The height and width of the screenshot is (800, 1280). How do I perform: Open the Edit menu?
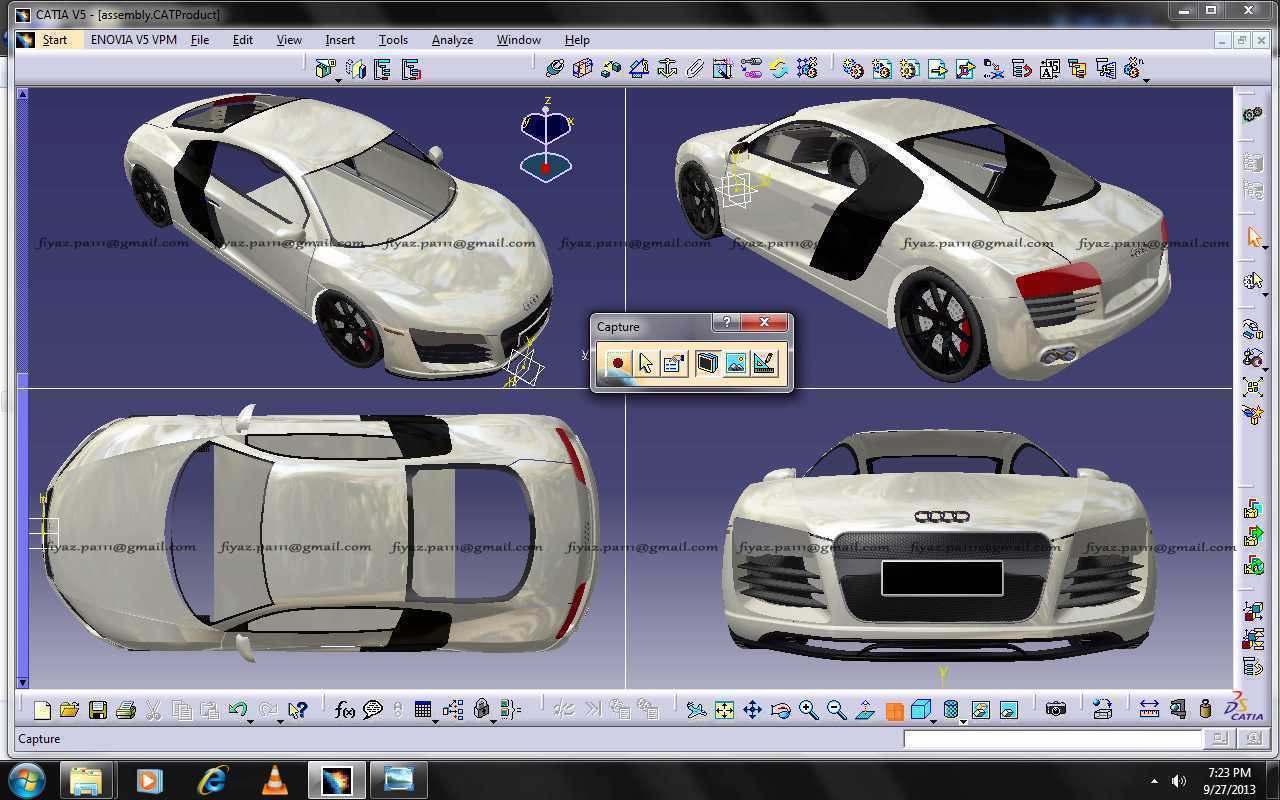[243, 40]
